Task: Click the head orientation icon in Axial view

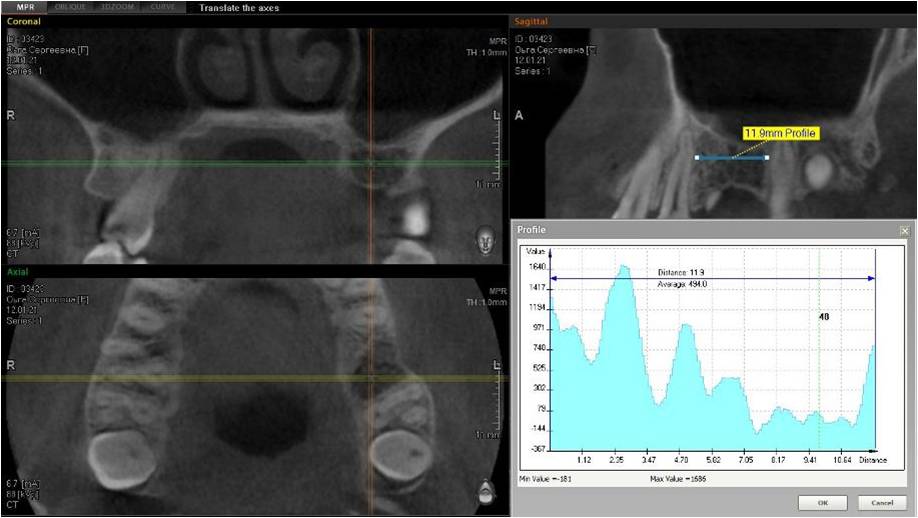Action: pos(486,492)
